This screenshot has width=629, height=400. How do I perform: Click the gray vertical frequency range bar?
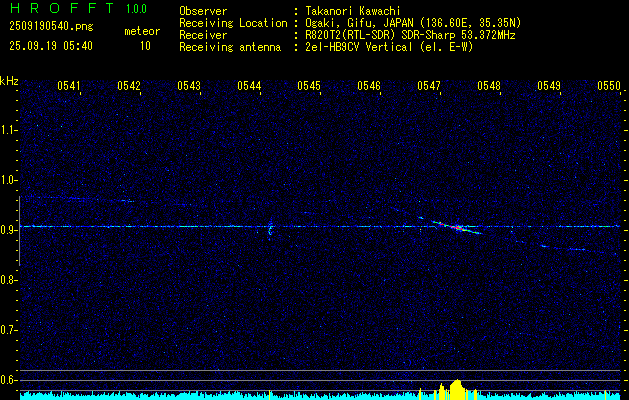point(19,231)
